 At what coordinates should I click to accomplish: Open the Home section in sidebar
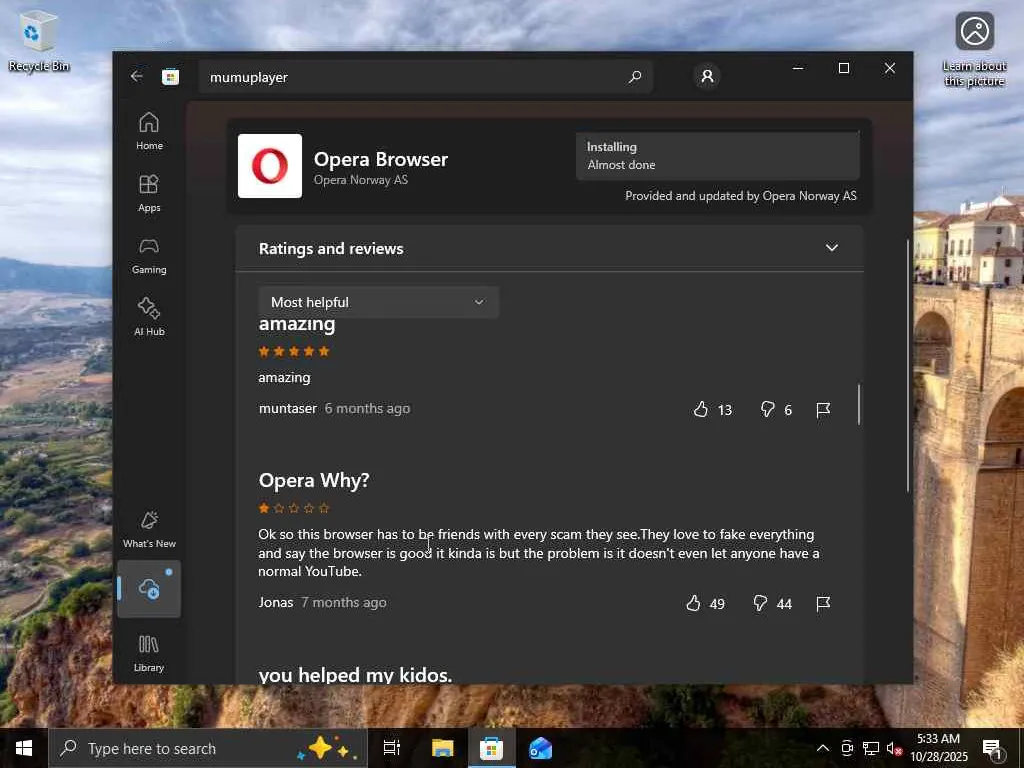[x=149, y=131]
